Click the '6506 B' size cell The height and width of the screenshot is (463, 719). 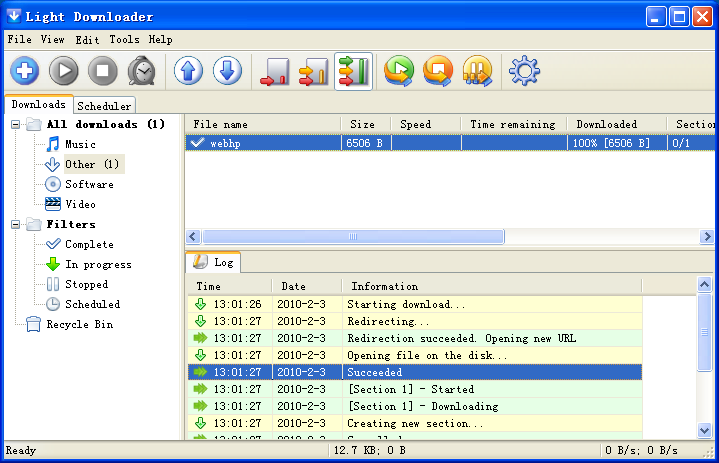pyautogui.click(x=365, y=143)
